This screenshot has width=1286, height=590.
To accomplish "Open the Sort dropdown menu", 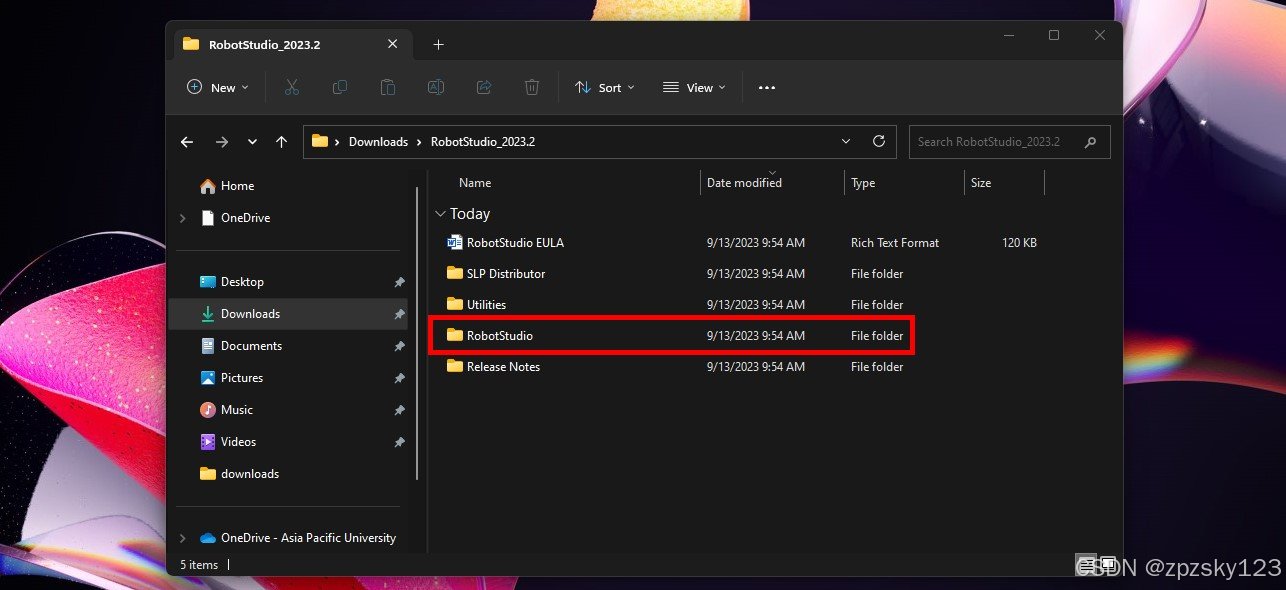I will point(606,88).
